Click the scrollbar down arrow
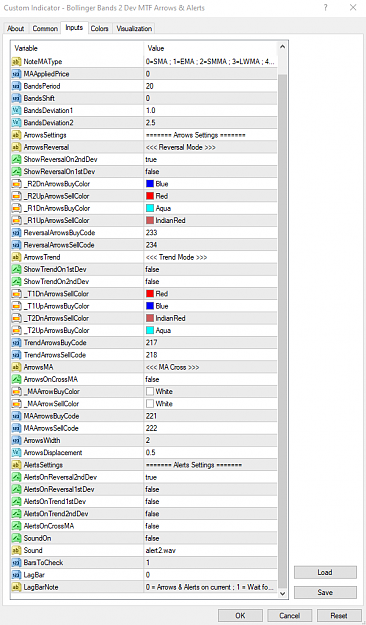 point(282,593)
